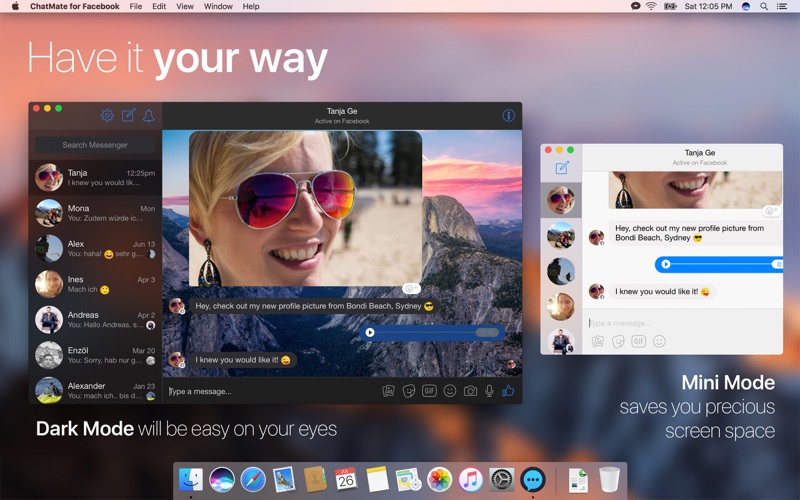Play the voice message in dark chat
Image resolution: width=800 pixels, height=500 pixels.
370,333
